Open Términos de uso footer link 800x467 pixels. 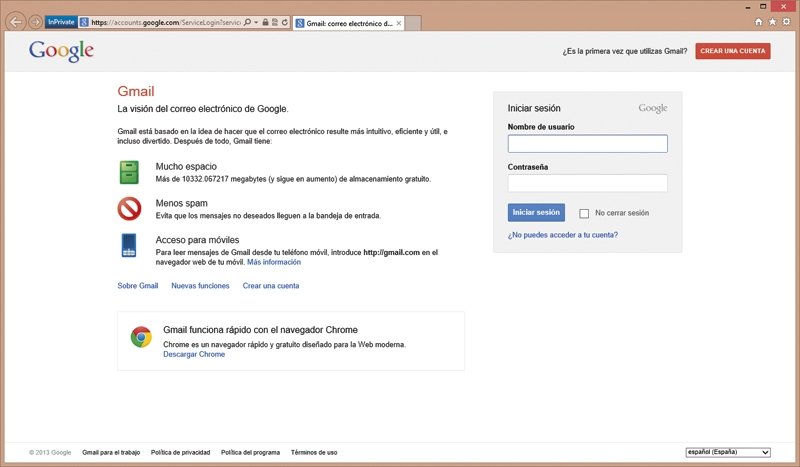pyautogui.click(x=314, y=452)
